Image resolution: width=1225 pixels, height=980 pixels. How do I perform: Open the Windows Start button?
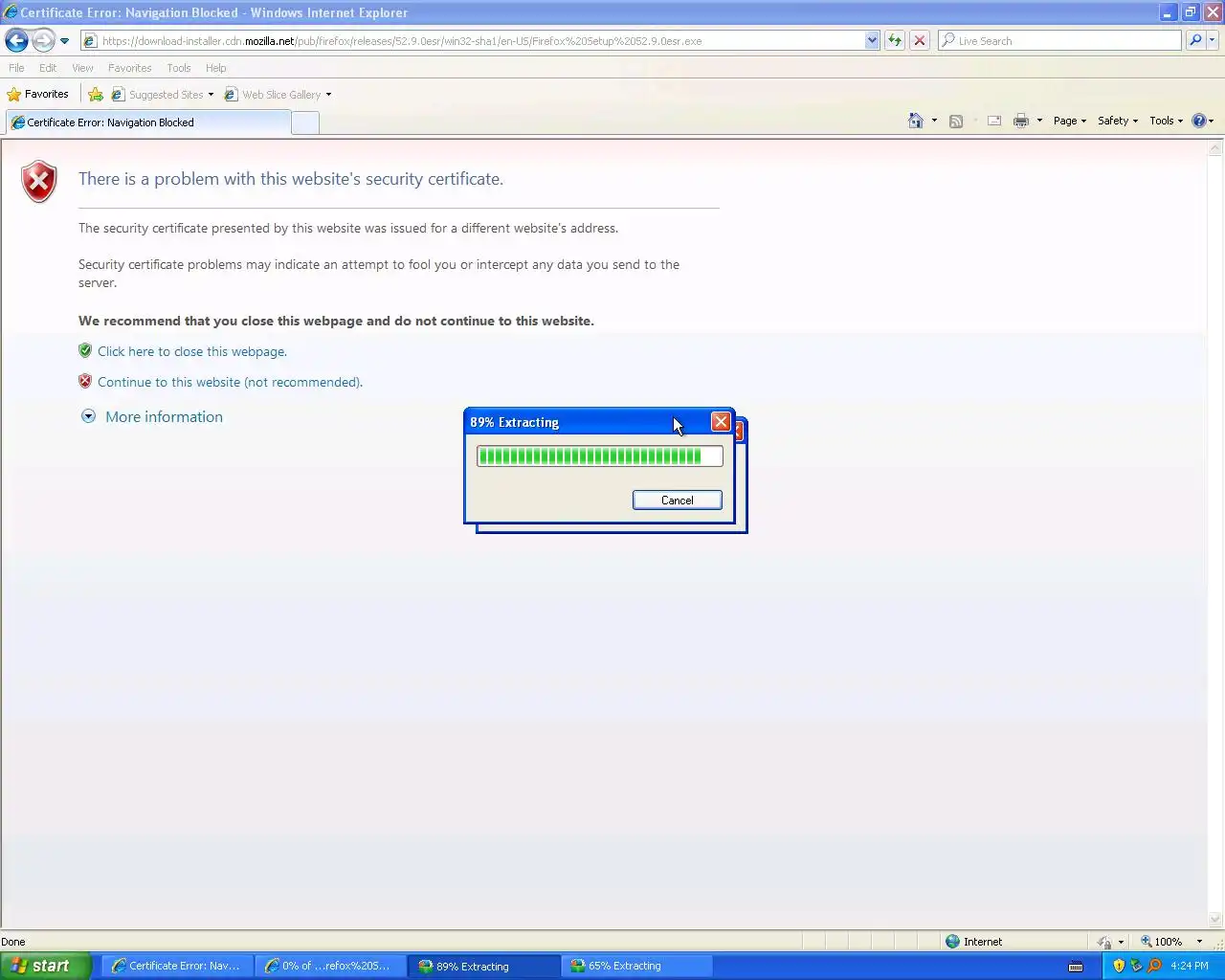[x=45, y=966]
